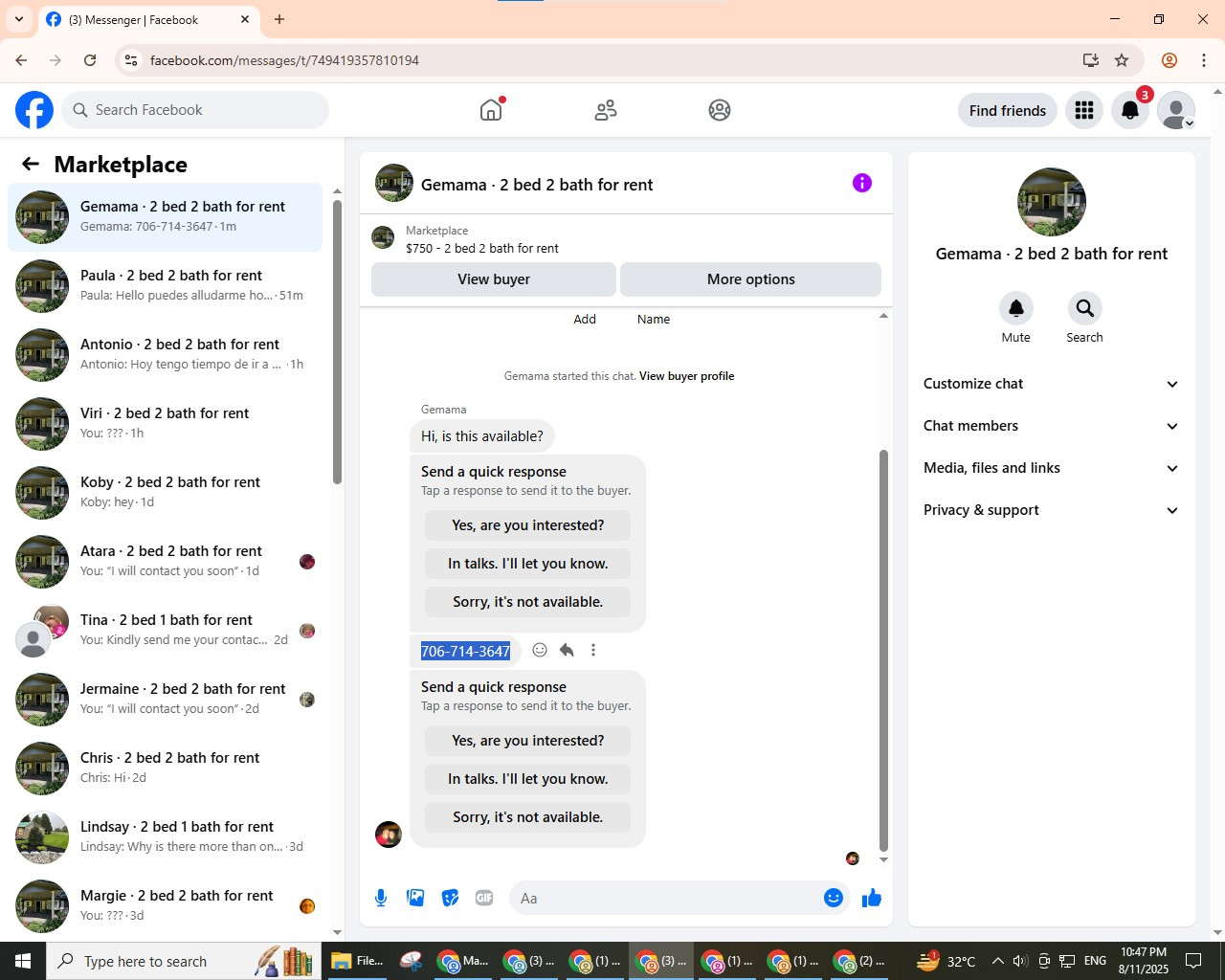Viewport: 1225px width, 980px height.
Task: Open the Lindsay 2 bed 1 bath conversation
Action: [x=166, y=836]
